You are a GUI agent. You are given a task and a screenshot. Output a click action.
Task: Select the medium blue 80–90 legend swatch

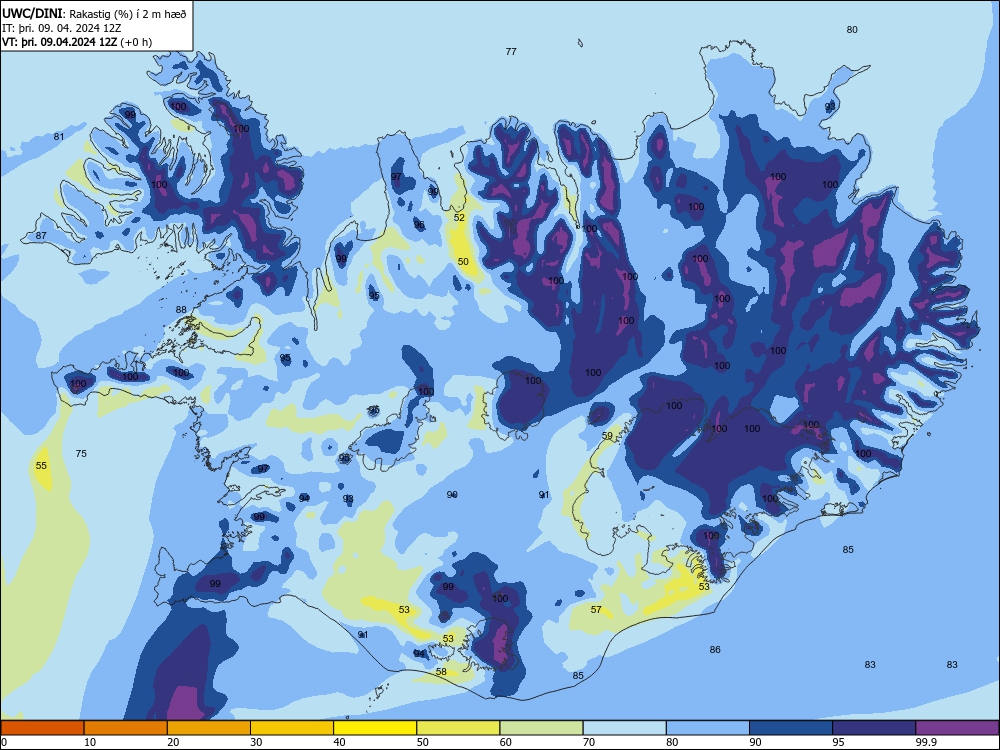708,728
